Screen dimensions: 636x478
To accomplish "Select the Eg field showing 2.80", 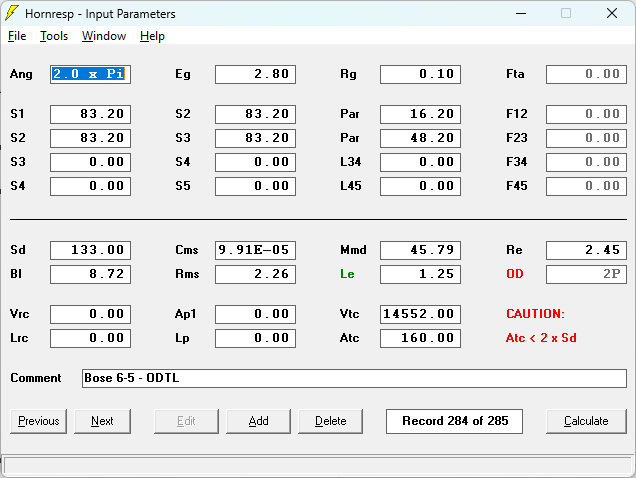I will coord(256,74).
